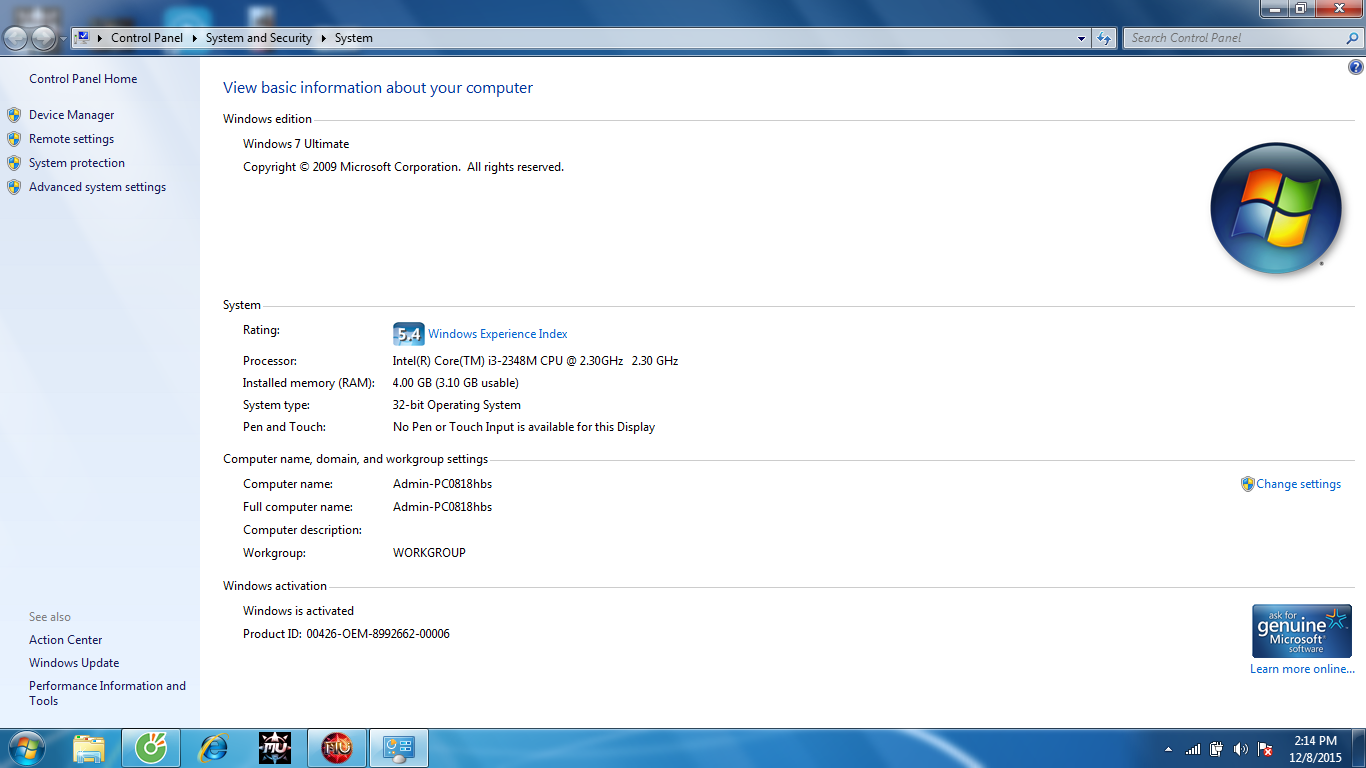The height and width of the screenshot is (768, 1366).
Task: Expand arrow after System and Security breadcrumb
Action: (x=324, y=38)
